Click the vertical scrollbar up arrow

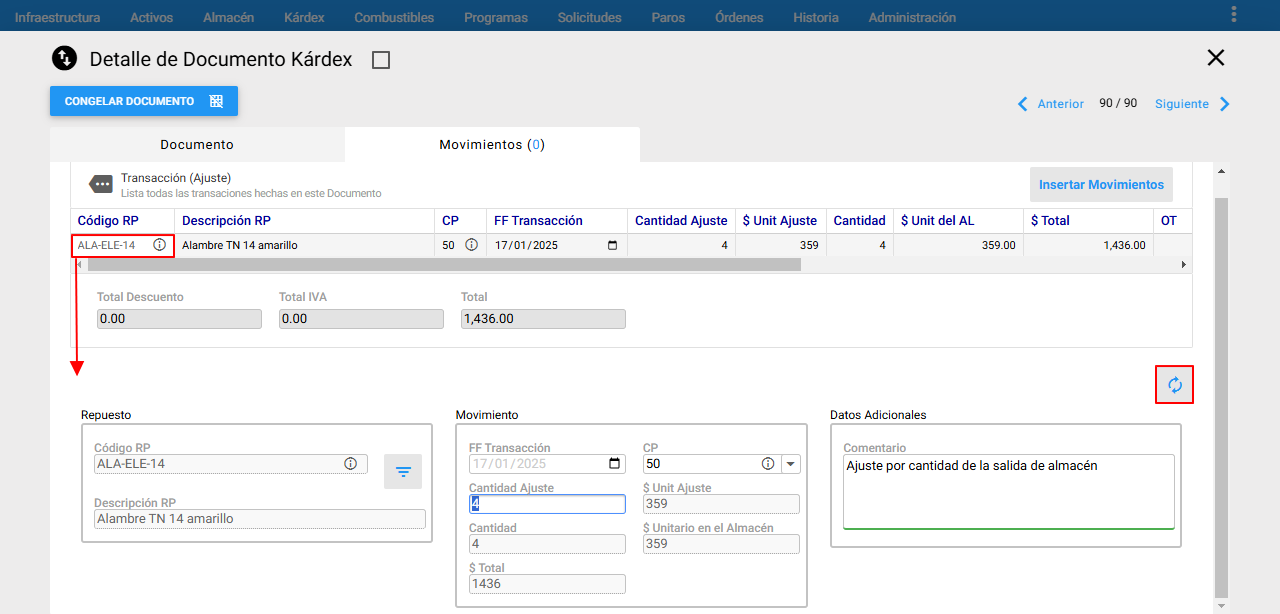pyautogui.click(x=1221, y=170)
